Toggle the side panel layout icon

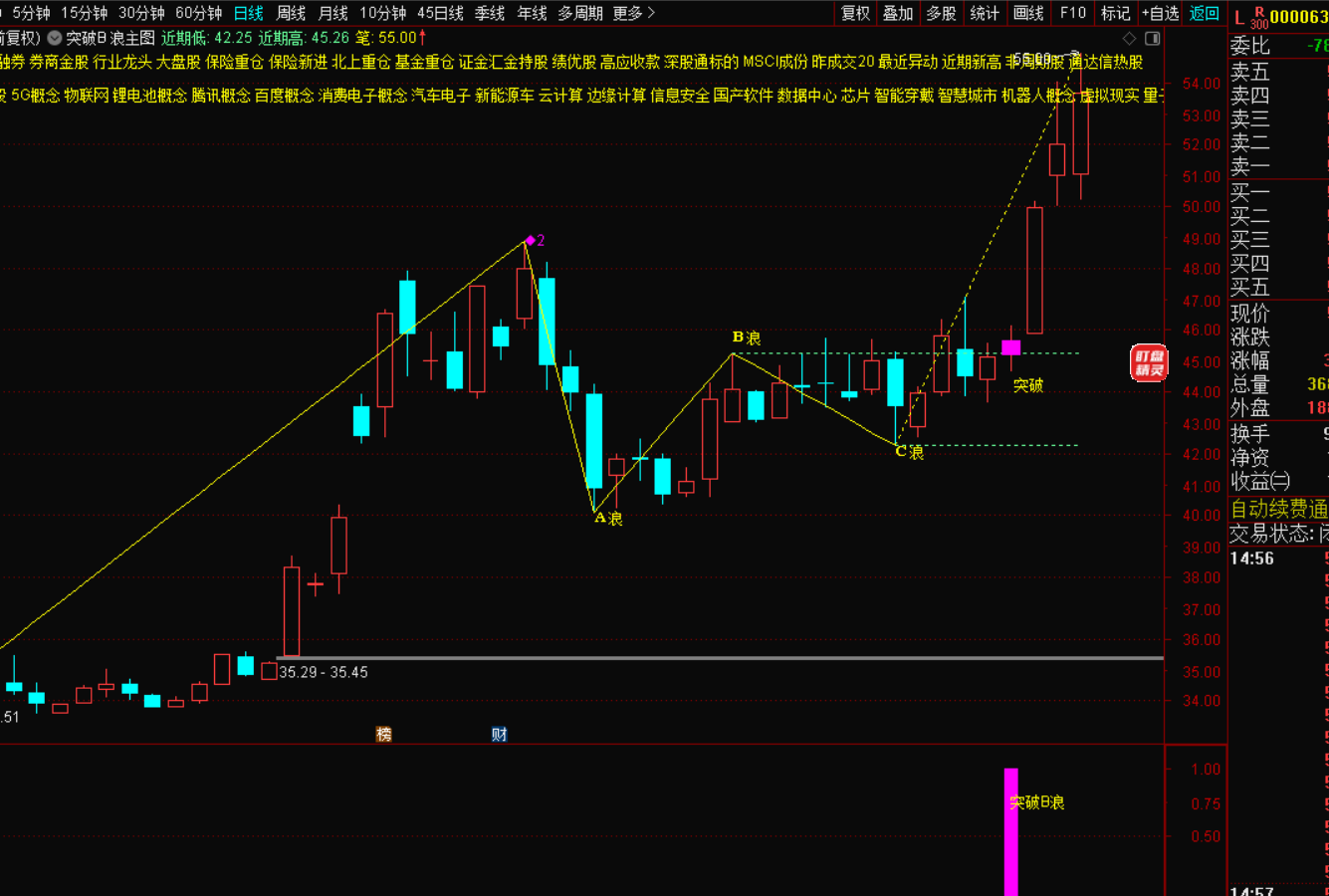click(x=1153, y=39)
